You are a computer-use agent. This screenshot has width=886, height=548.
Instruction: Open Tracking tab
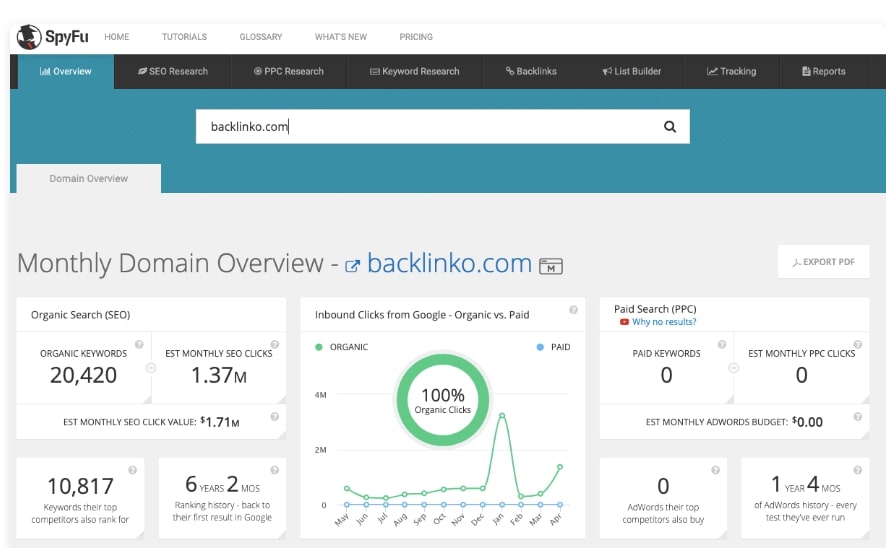click(732, 71)
